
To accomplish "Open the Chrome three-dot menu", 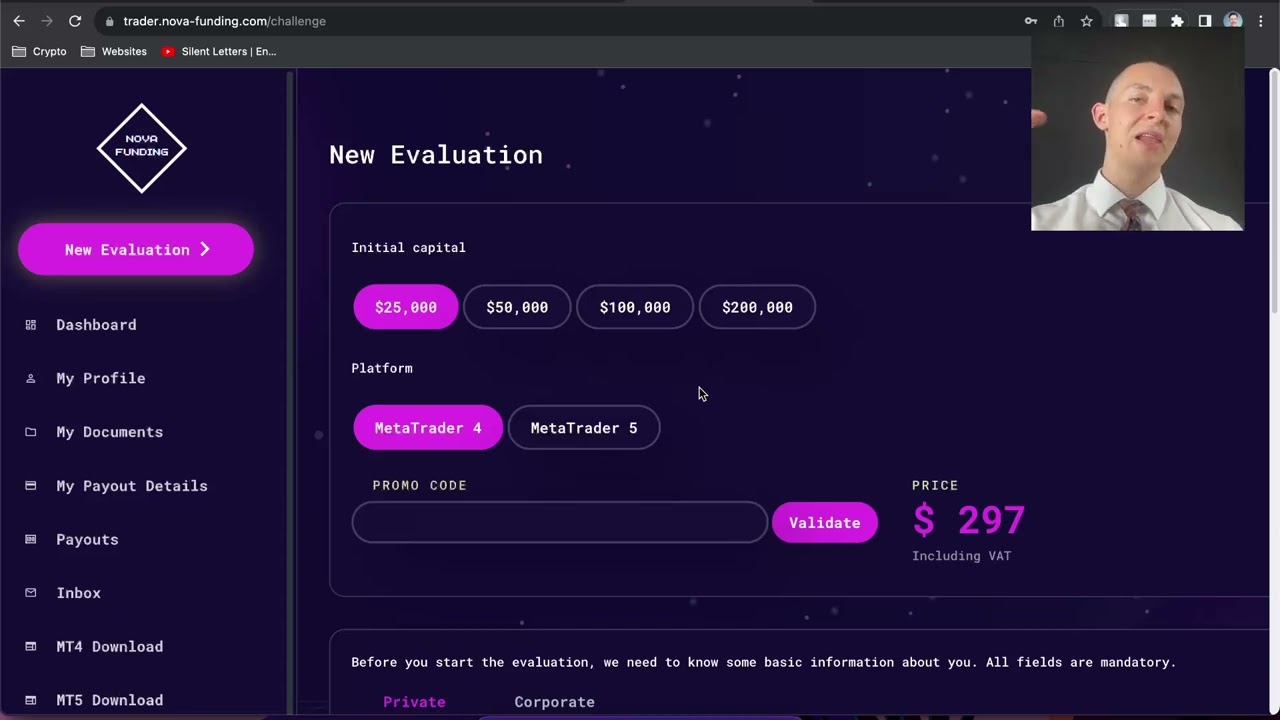I will coord(1260,21).
